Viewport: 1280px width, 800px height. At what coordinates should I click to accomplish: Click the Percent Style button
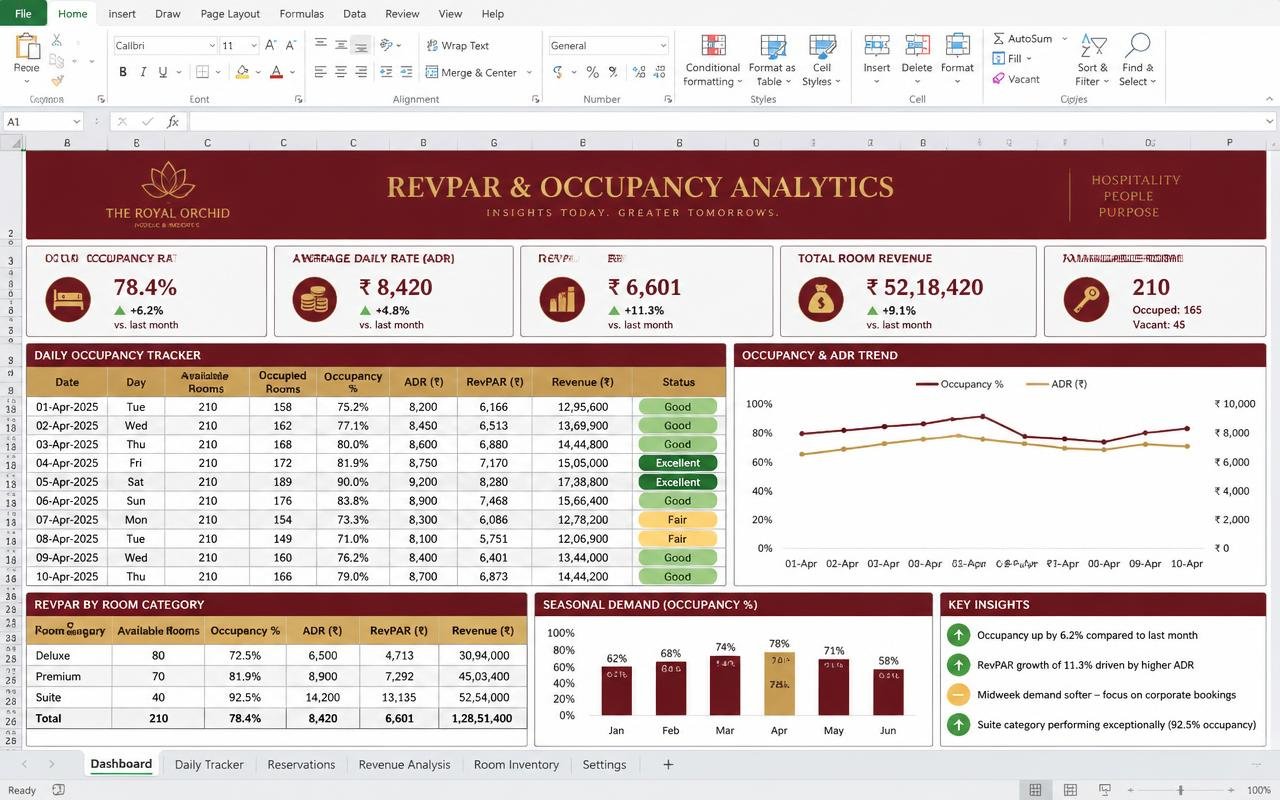point(592,72)
